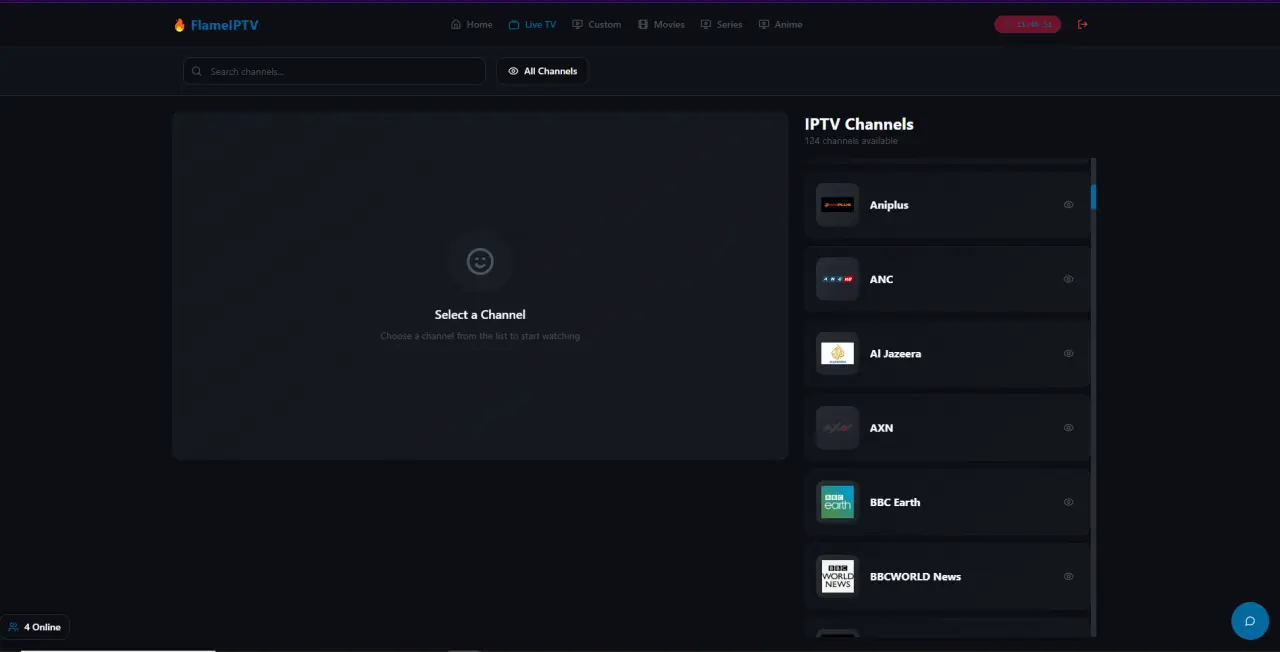1280x652 pixels.
Task: Click the Al Jazeera channel logo
Action: [837, 353]
